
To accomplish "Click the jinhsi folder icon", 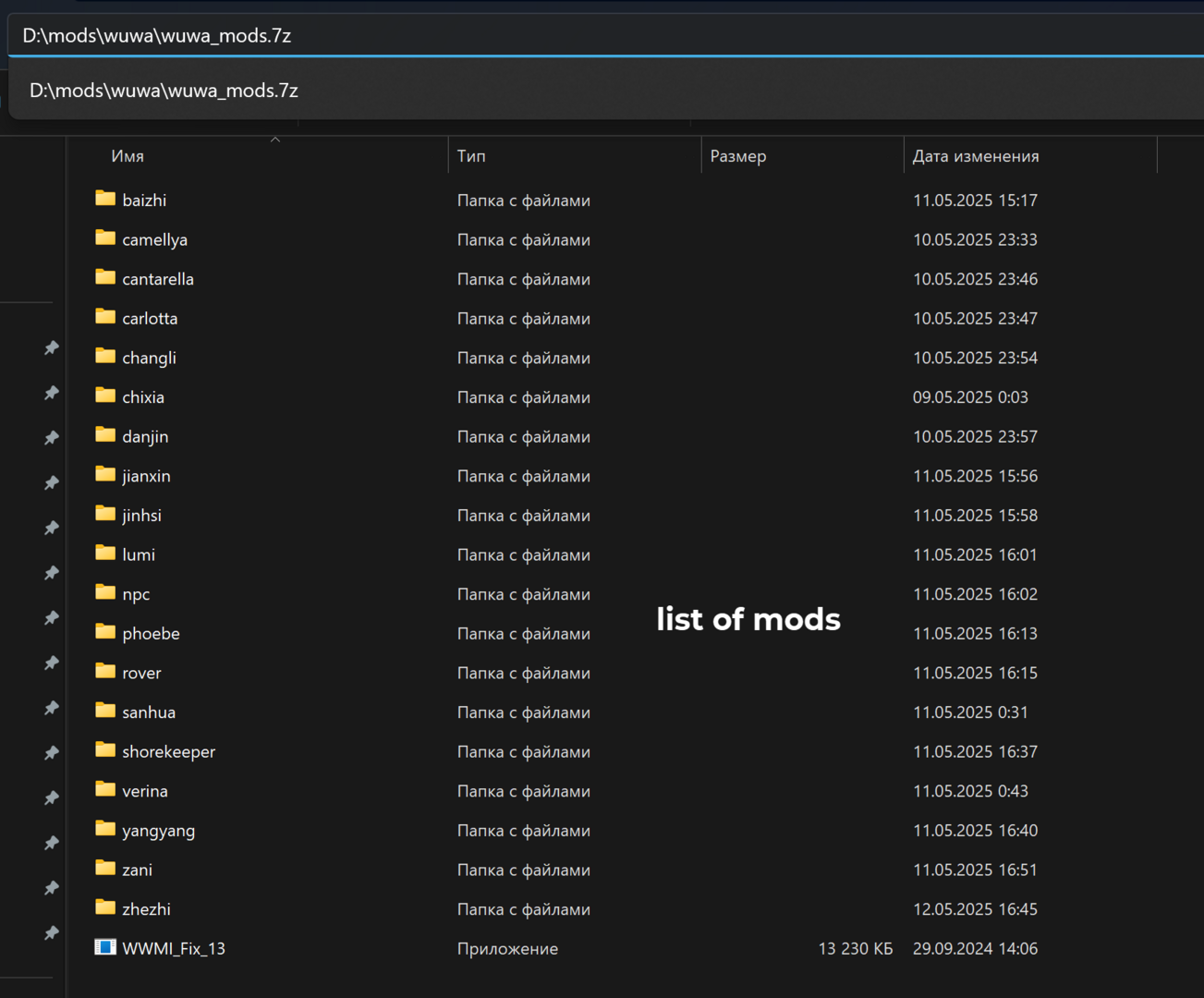I will [105, 514].
